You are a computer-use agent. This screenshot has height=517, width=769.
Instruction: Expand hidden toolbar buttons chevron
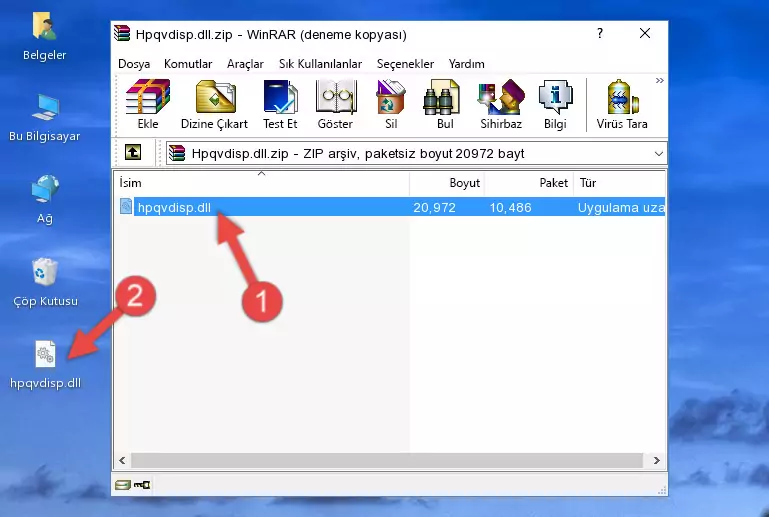660,80
